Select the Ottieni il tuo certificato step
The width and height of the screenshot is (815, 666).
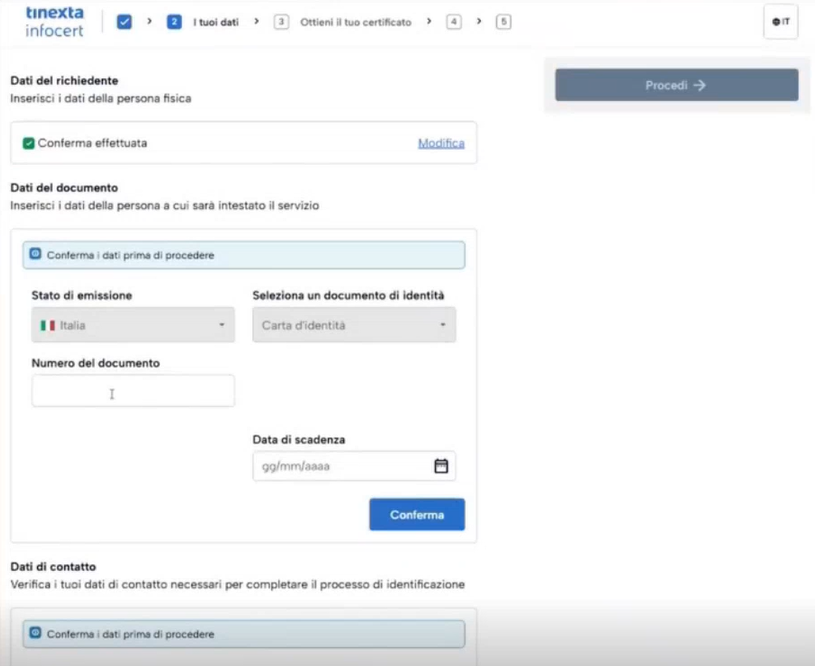355,22
